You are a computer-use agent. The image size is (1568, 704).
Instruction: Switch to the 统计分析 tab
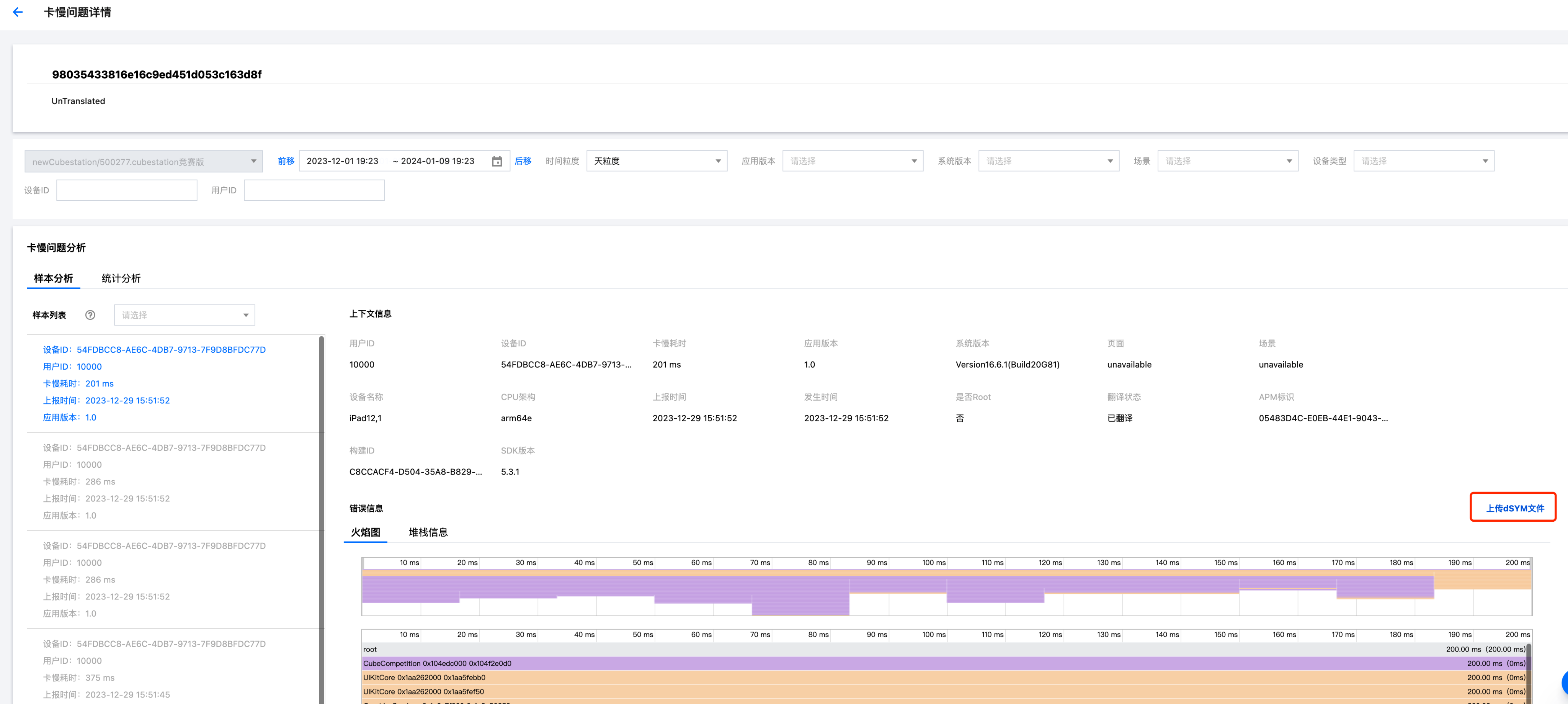(x=121, y=278)
